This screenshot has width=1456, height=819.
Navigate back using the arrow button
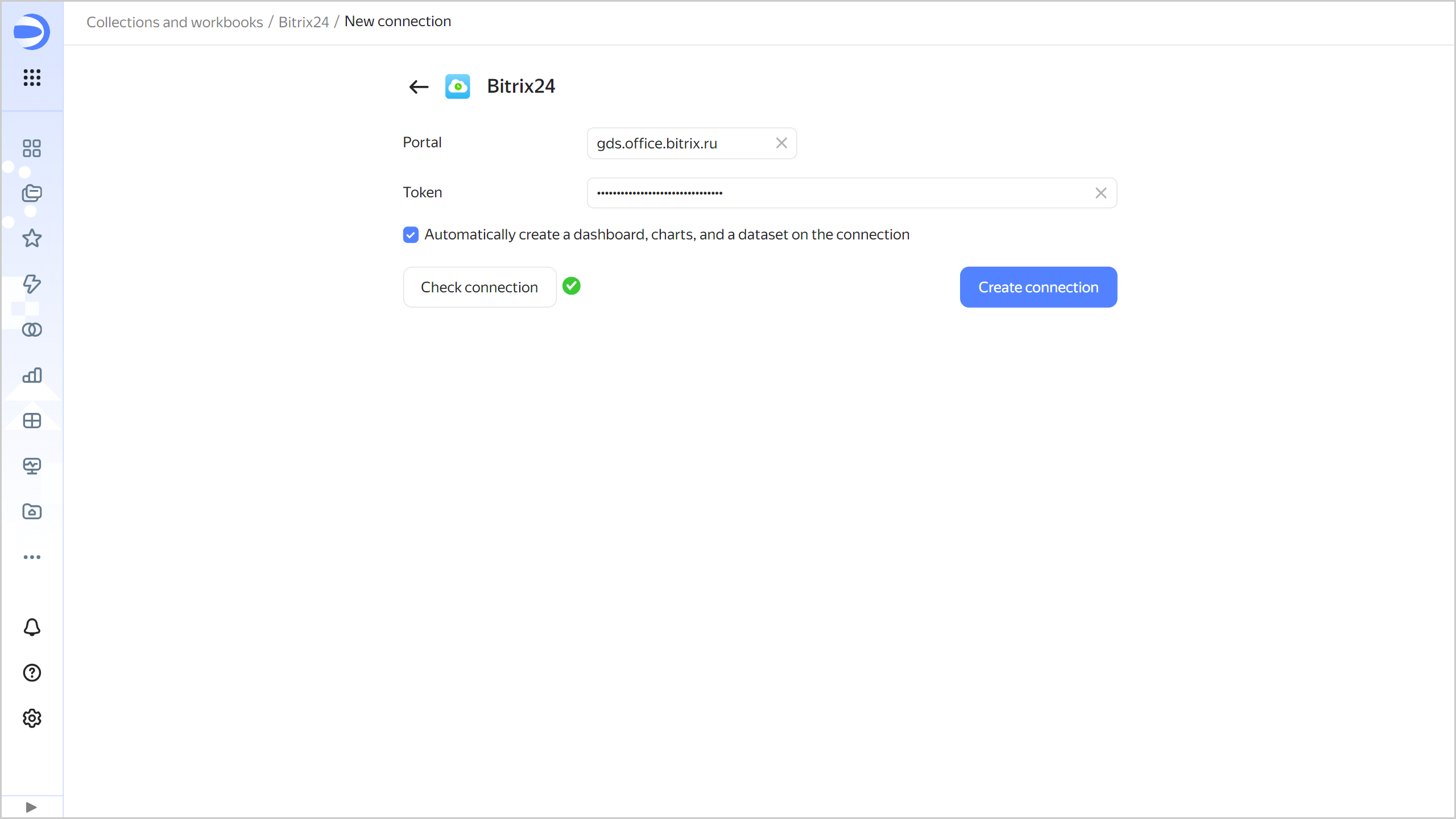click(419, 86)
